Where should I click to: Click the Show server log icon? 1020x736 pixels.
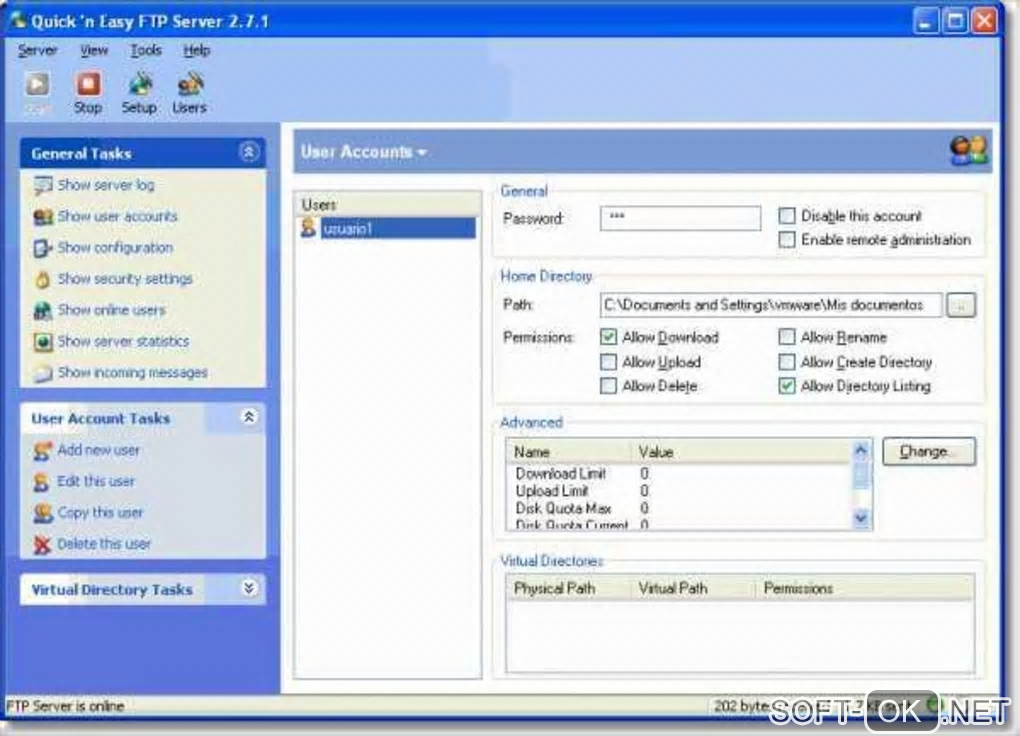tap(43, 185)
